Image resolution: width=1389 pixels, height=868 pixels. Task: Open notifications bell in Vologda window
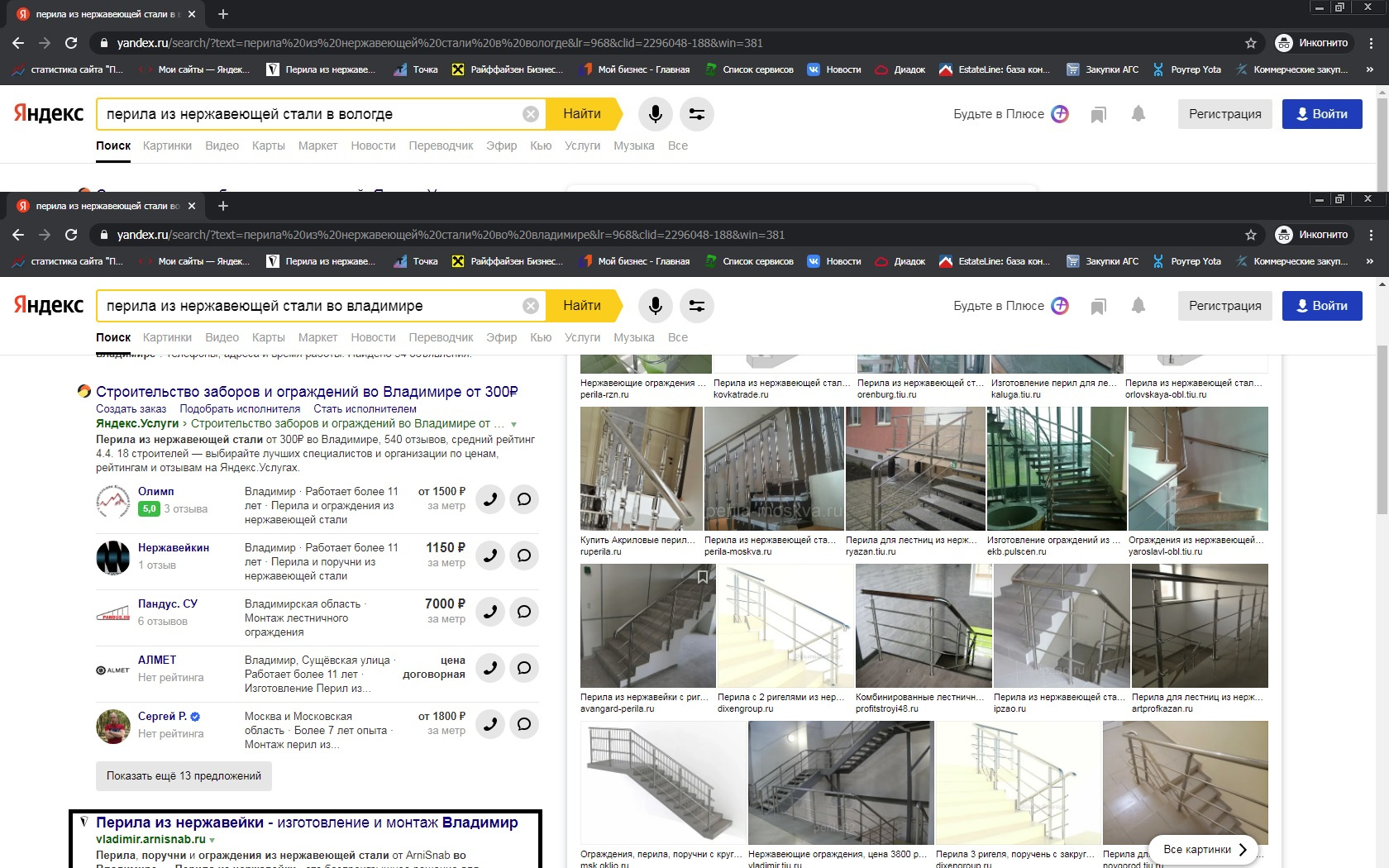click(1138, 114)
